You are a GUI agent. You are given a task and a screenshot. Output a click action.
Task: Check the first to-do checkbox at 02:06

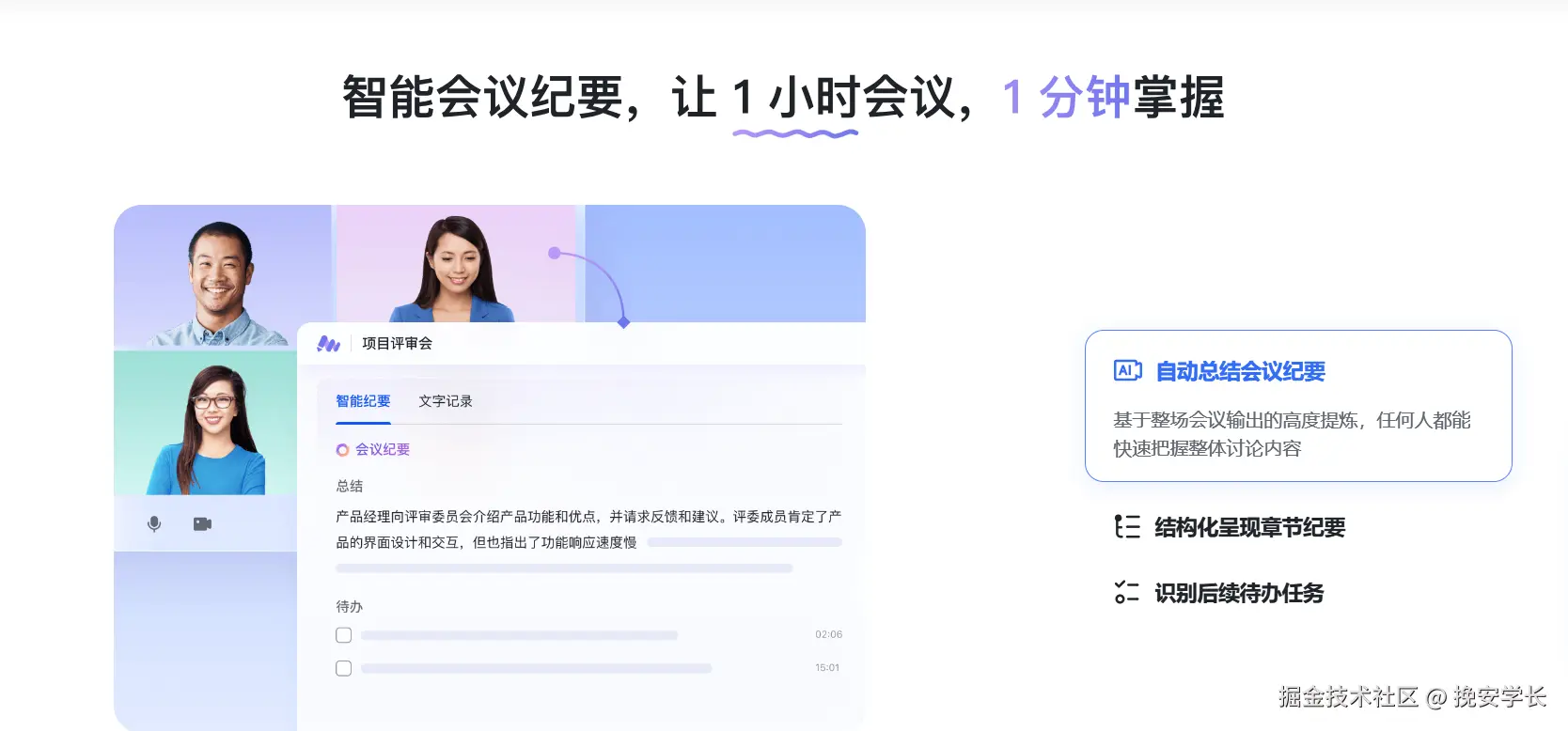(344, 635)
